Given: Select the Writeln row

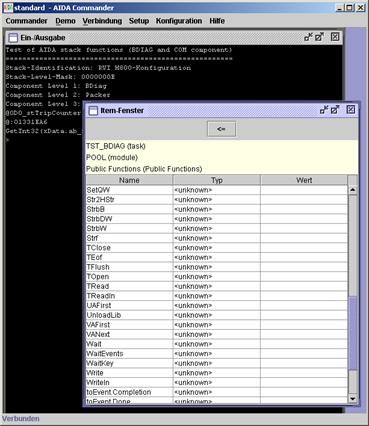Looking at the screenshot, I should [217, 383].
